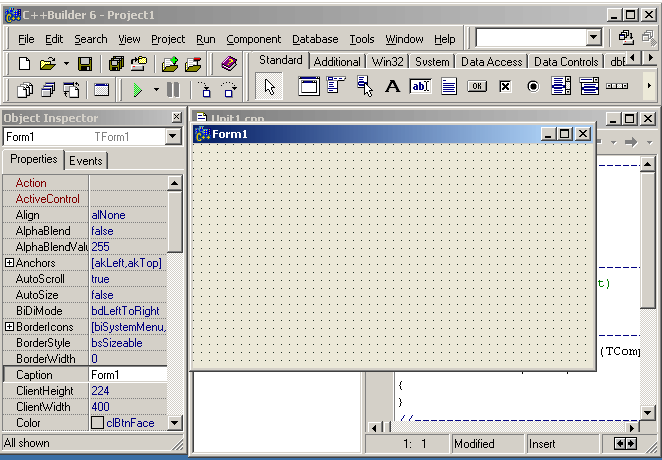Select the Button component (OK icon)
Viewport: 662px width, 460px height.
coord(477,86)
